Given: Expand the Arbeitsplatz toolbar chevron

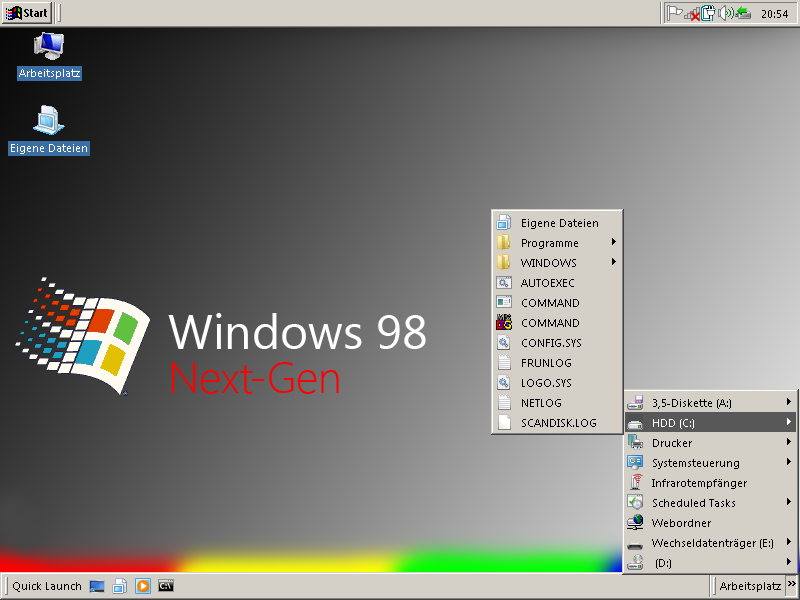Looking at the screenshot, I should 791,586.
